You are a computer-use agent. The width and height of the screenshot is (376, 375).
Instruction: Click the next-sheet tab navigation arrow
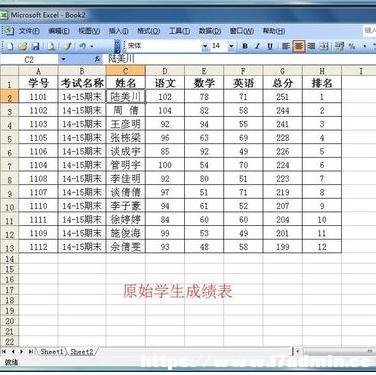[x=22, y=352]
